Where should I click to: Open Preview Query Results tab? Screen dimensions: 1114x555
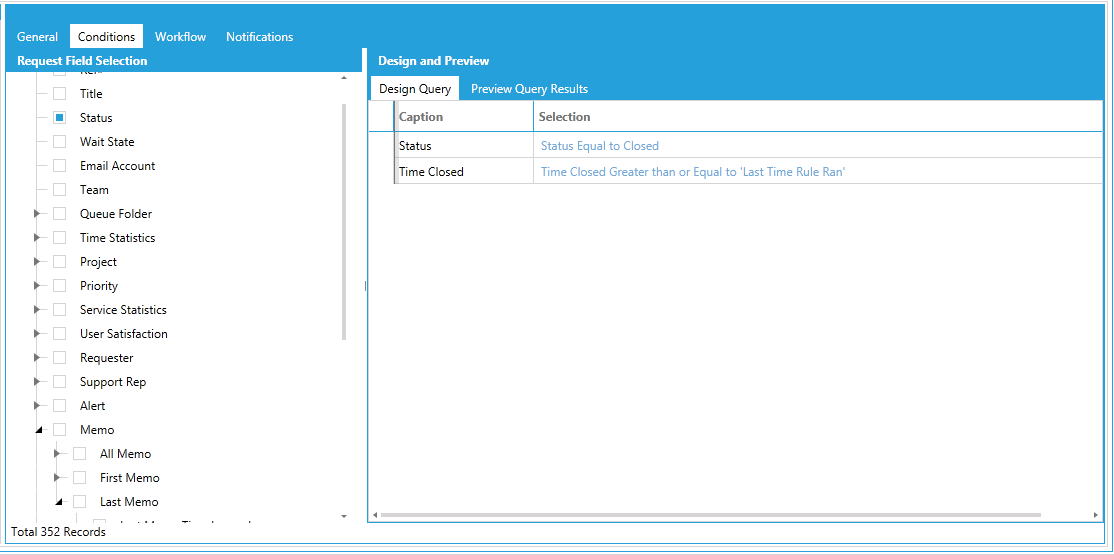pyautogui.click(x=529, y=89)
